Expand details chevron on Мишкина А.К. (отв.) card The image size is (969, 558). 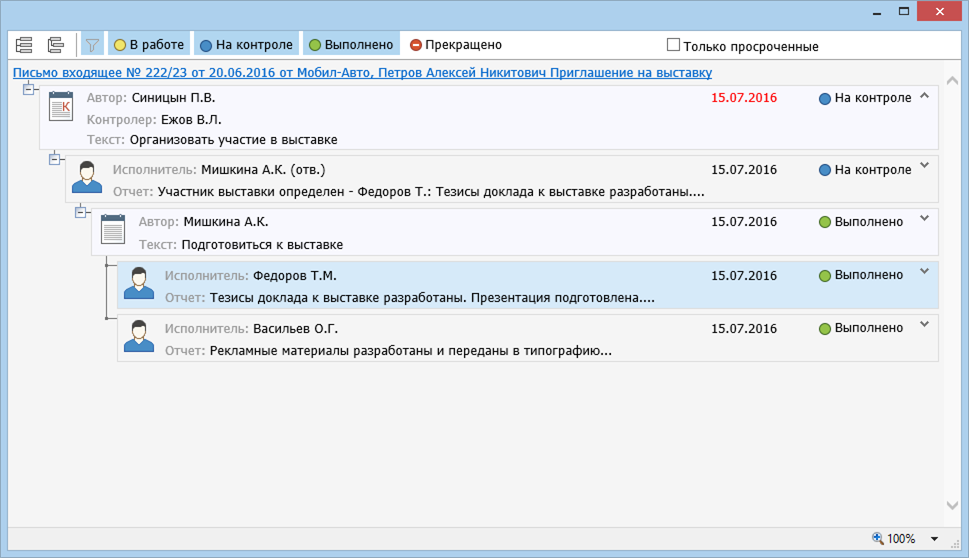coord(925,166)
